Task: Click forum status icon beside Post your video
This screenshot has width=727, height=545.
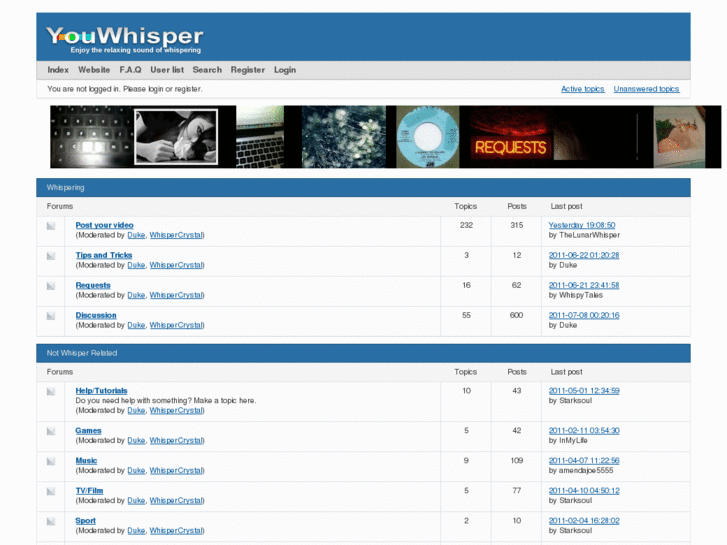Action: 51,226
